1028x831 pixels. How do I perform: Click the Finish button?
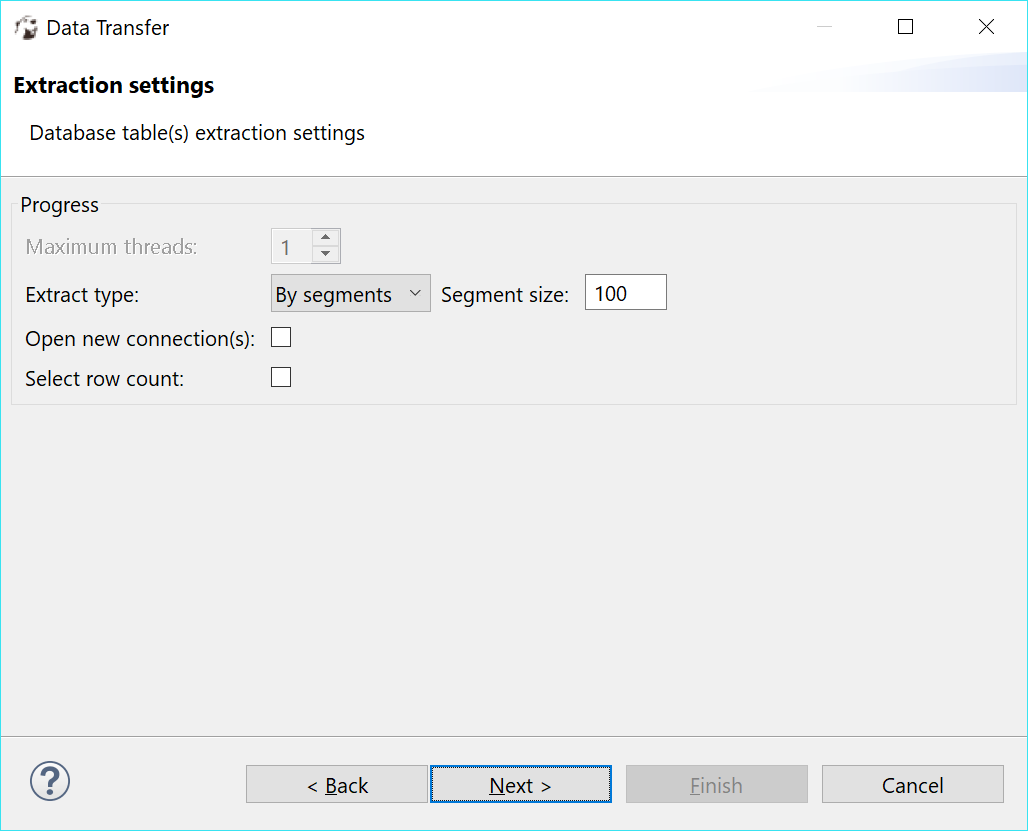(716, 784)
